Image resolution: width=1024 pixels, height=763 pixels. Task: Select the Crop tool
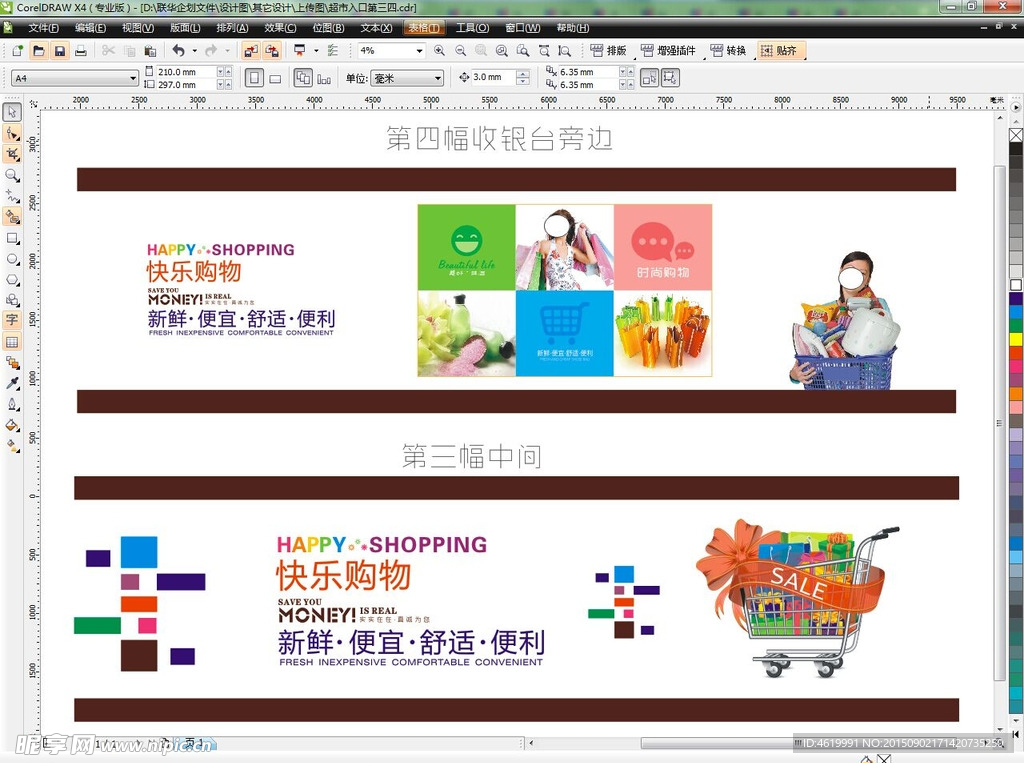12,154
